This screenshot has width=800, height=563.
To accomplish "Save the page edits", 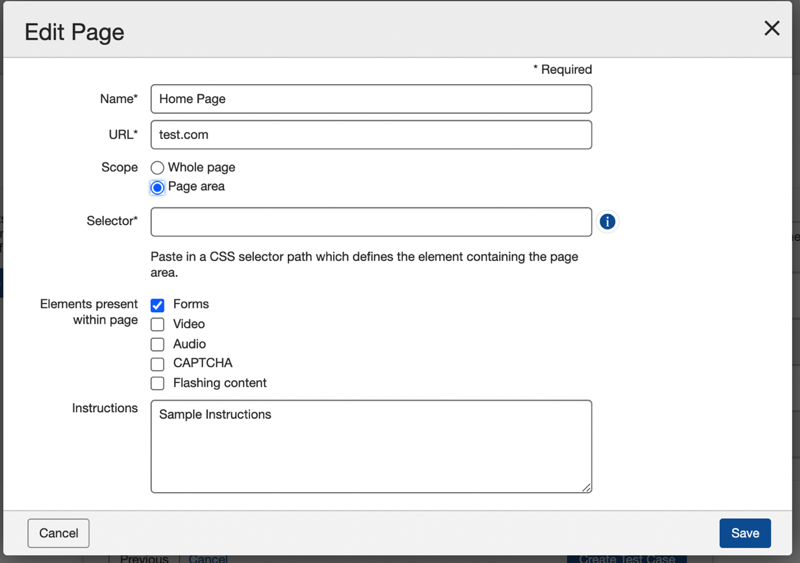I will [x=744, y=533].
